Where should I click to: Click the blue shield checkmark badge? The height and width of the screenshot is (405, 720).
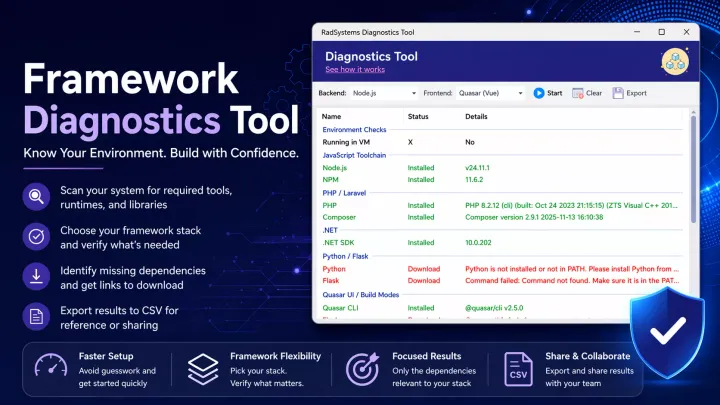667,332
